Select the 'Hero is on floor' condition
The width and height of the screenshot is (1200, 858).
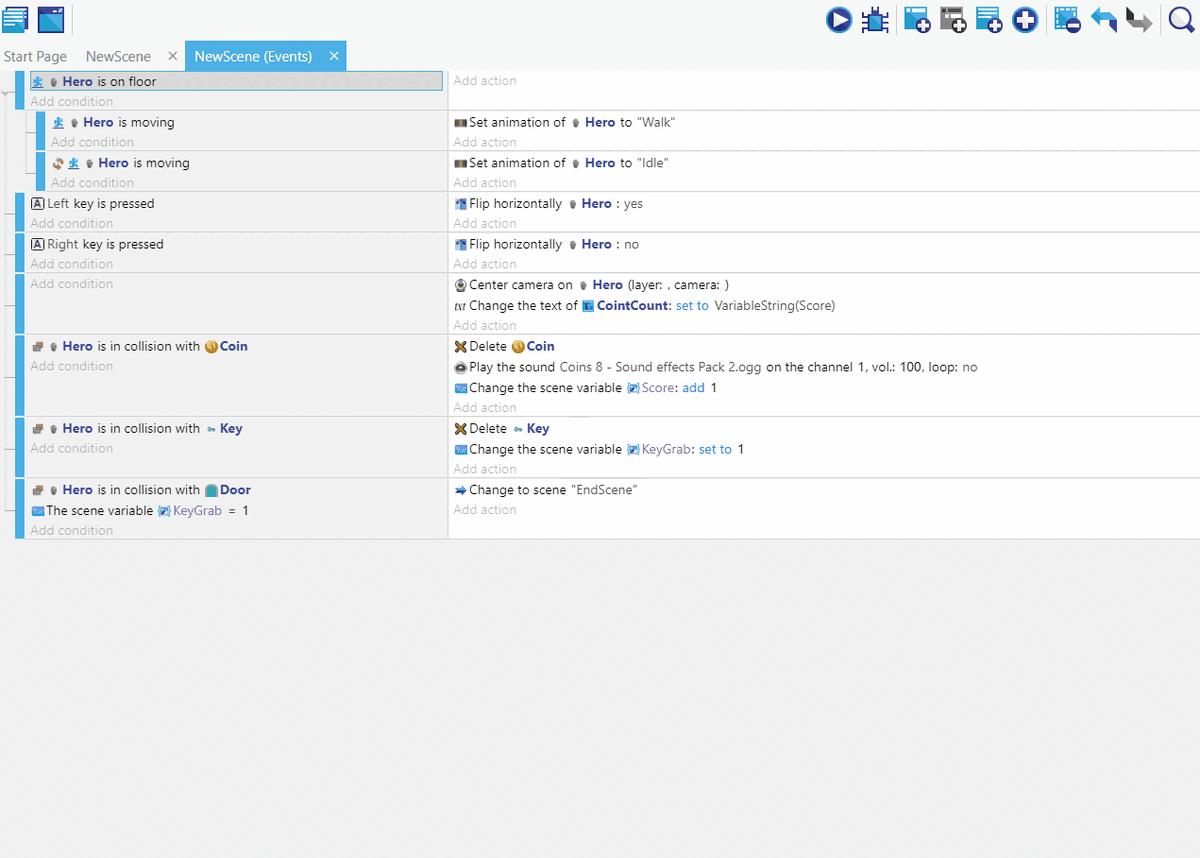236,82
